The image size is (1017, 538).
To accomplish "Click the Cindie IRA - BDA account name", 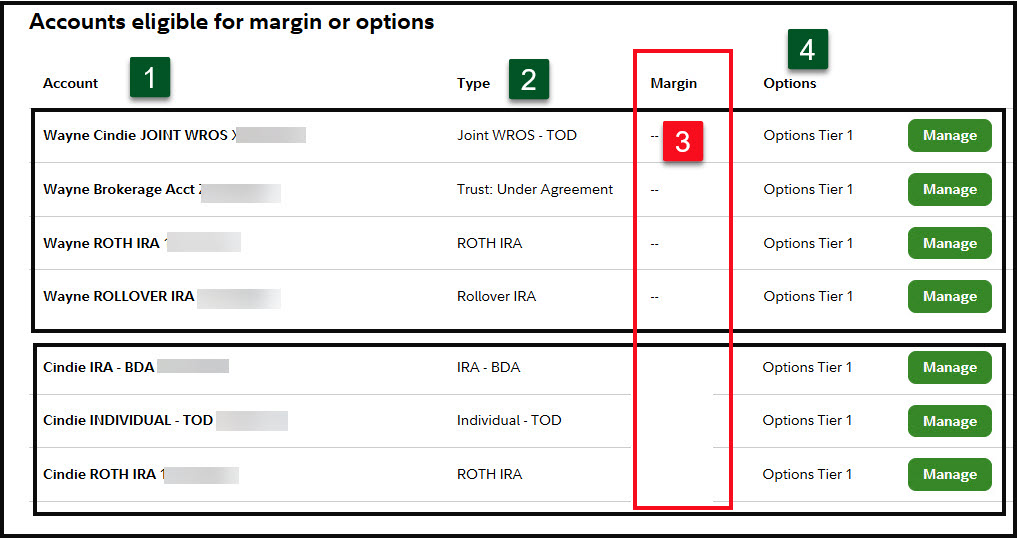I will [x=99, y=367].
